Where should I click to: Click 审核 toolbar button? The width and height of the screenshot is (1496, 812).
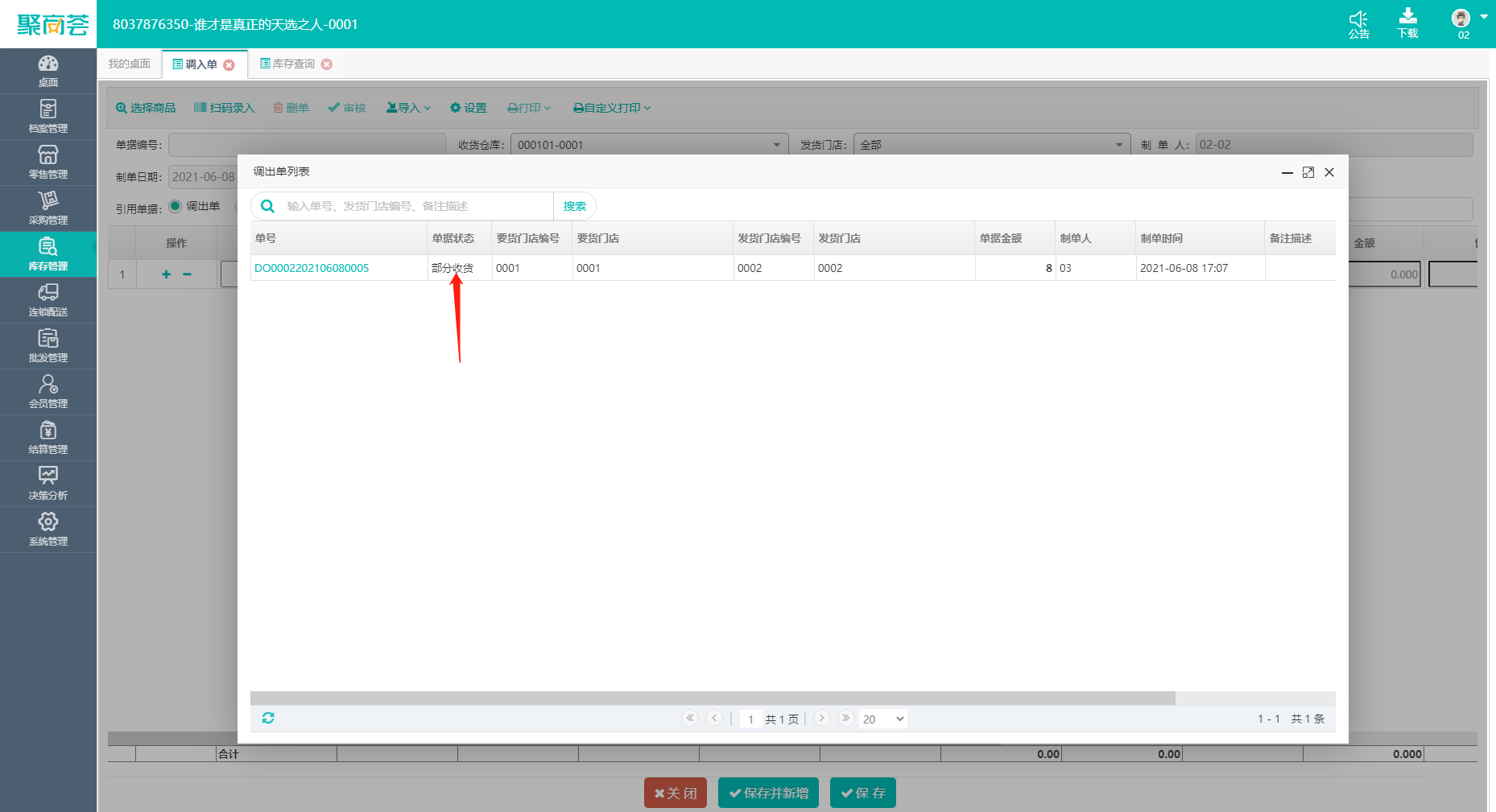347,108
